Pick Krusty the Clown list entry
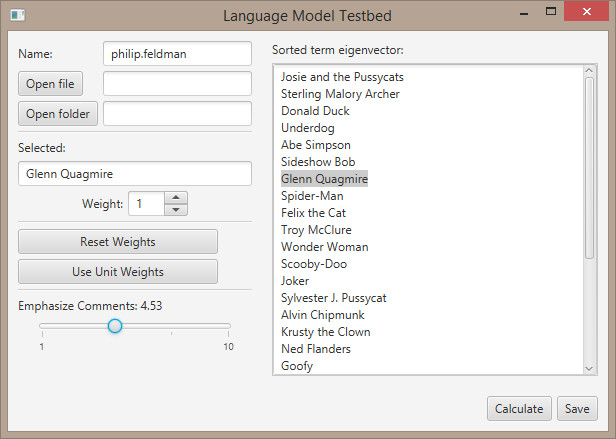Viewport: 616px width, 439px height. point(325,332)
